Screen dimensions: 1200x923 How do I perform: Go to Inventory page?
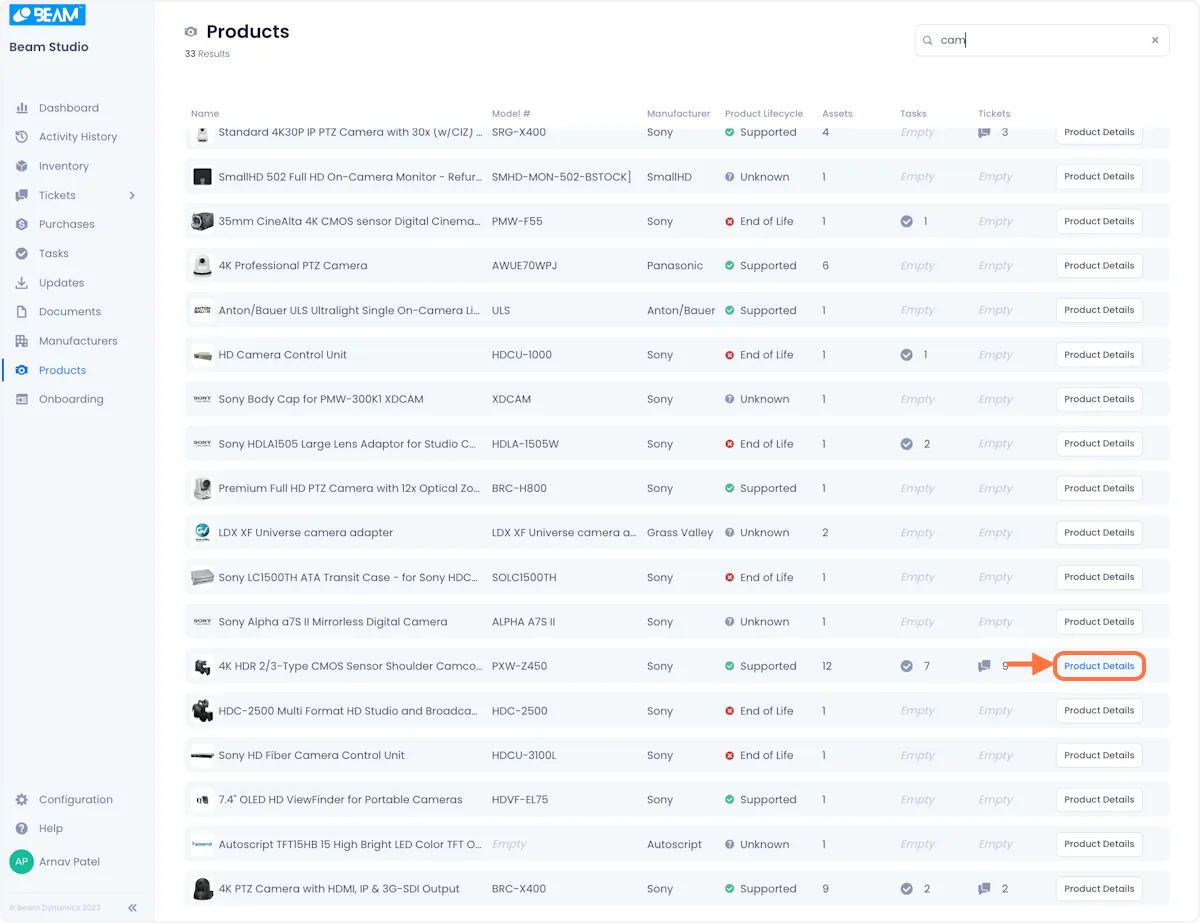click(x=64, y=166)
